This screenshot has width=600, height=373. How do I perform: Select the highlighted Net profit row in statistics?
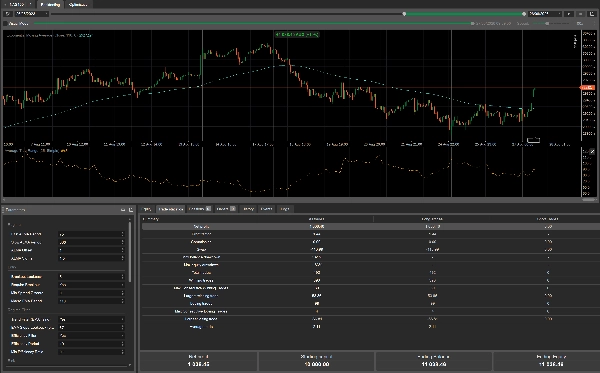point(370,226)
